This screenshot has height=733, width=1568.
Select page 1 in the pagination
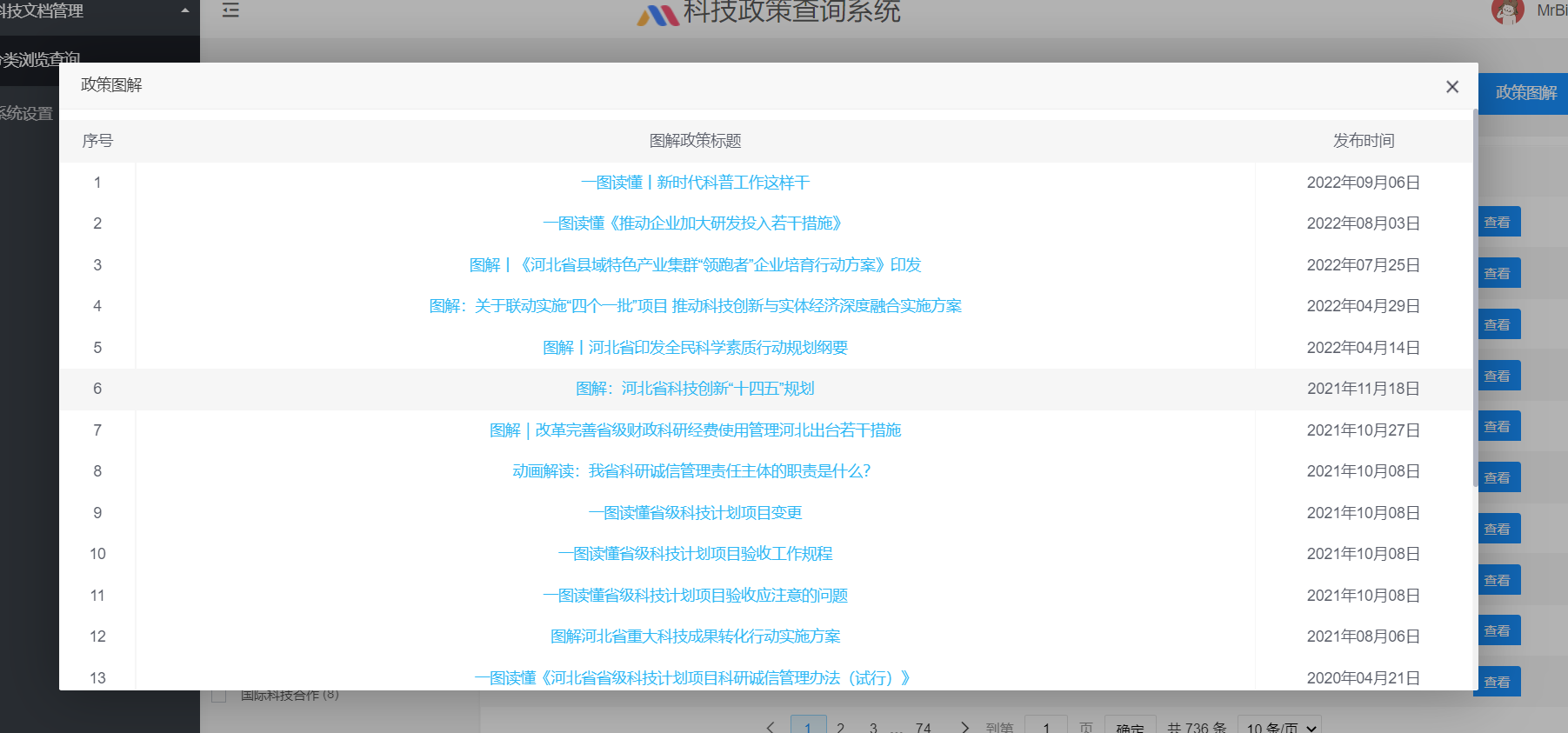(808, 725)
